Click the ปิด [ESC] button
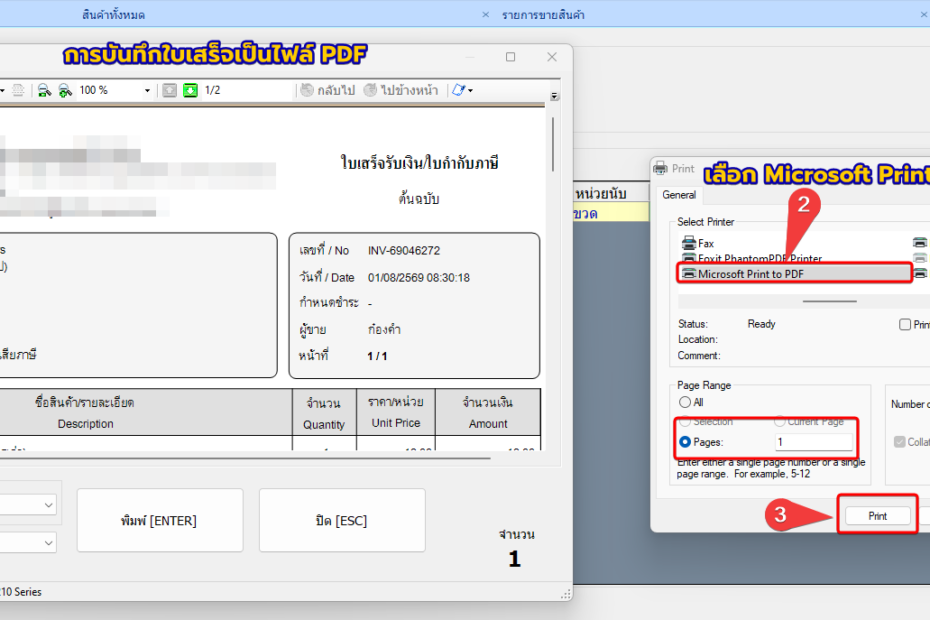This screenshot has height=620, width=930. pos(342,520)
